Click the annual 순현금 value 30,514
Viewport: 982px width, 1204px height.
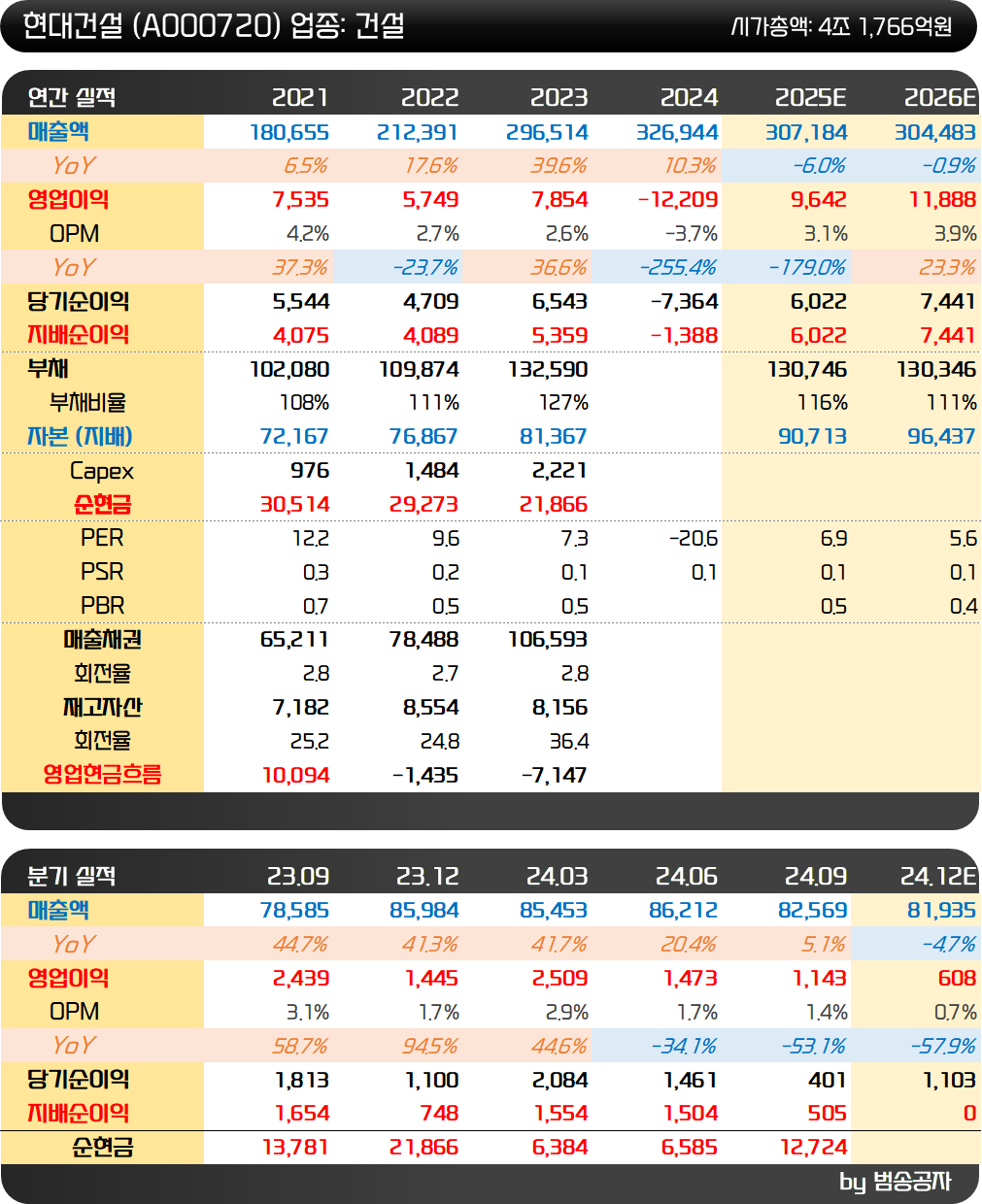(294, 505)
